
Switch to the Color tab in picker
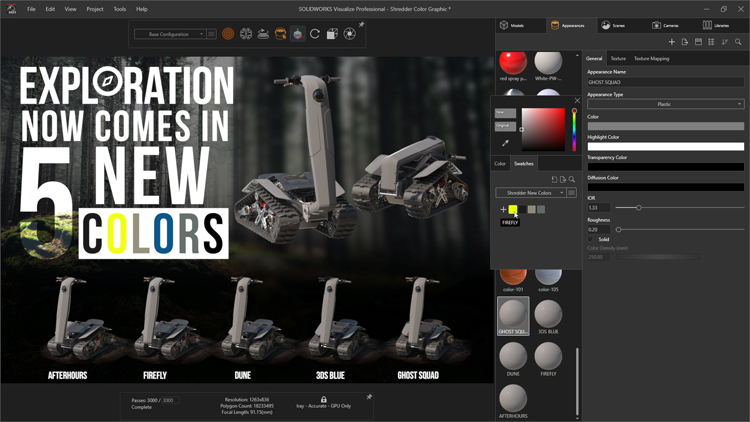(500, 164)
